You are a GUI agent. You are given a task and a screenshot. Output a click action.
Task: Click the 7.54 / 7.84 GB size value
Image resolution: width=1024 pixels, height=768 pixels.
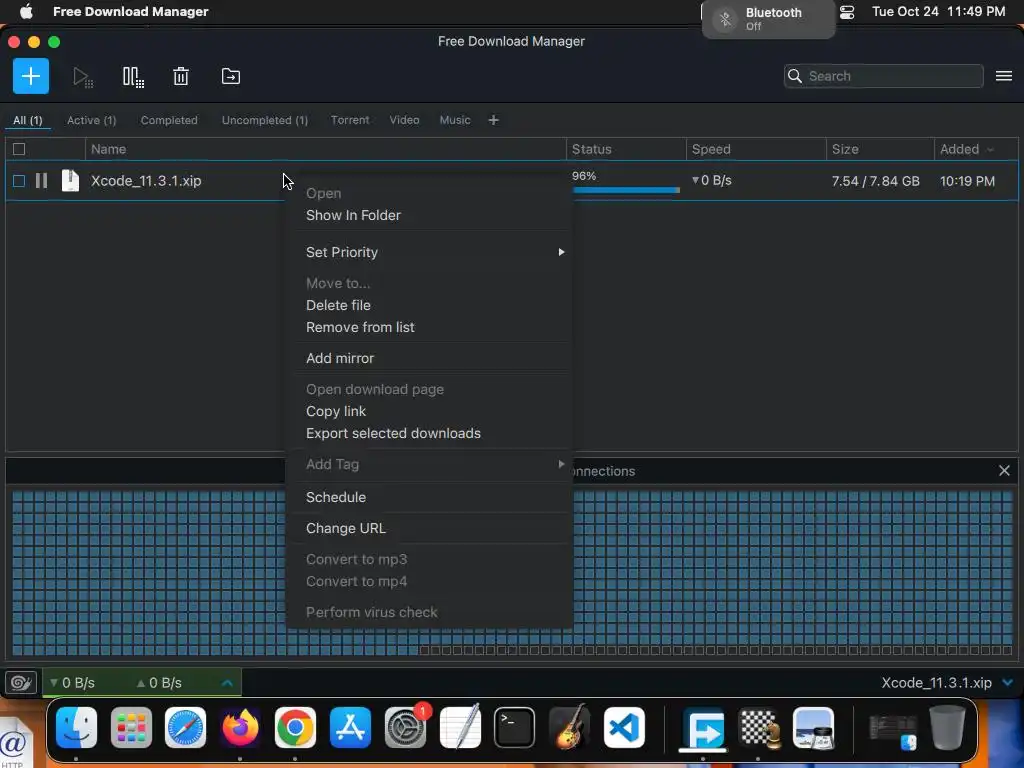point(875,181)
